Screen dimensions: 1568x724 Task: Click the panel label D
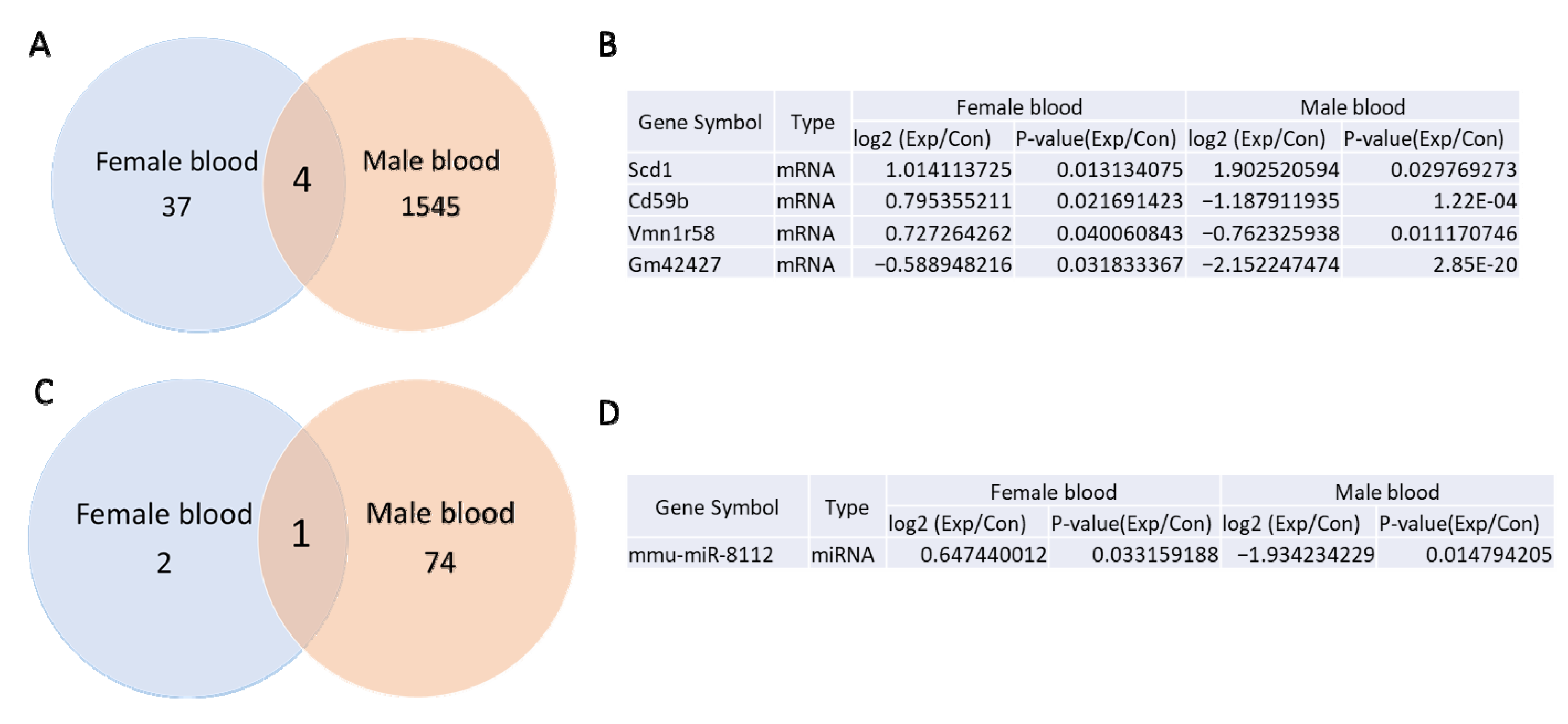click(609, 414)
